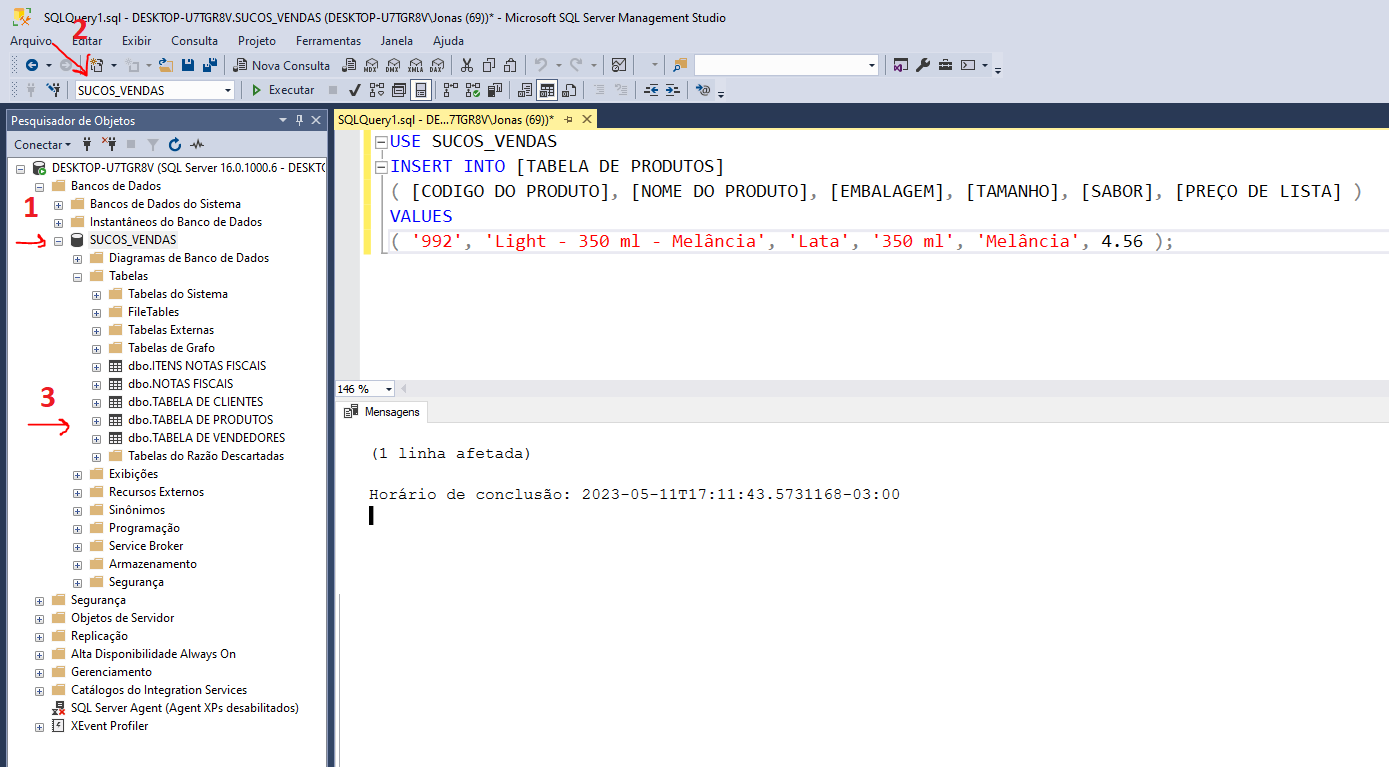Open the 146 % zoom dropdown
The image size is (1389, 767).
(x=388, y=389)
